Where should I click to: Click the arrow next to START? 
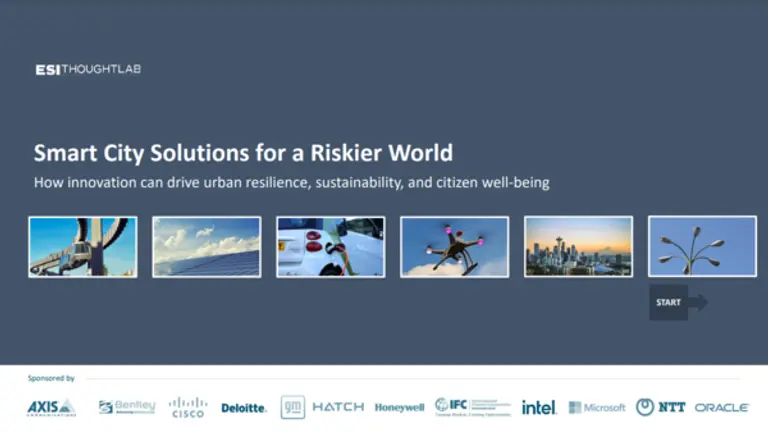click(698, 302)
